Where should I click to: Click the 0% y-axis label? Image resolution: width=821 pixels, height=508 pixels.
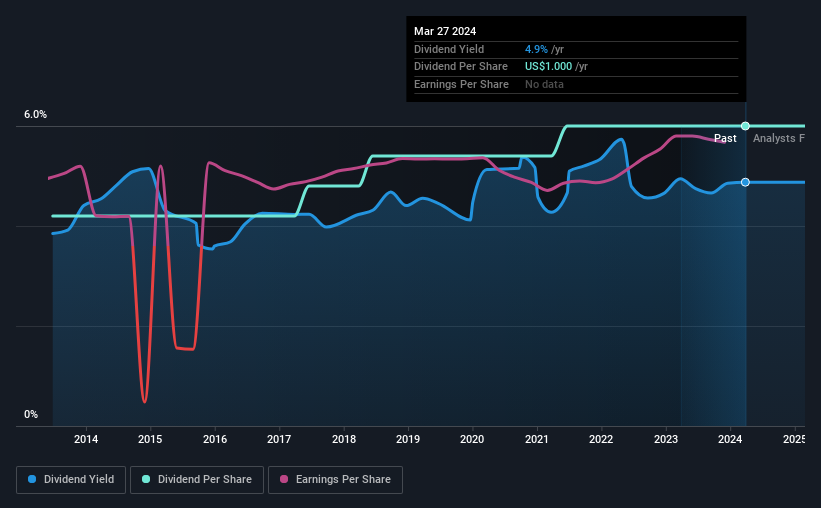(31, 414)
